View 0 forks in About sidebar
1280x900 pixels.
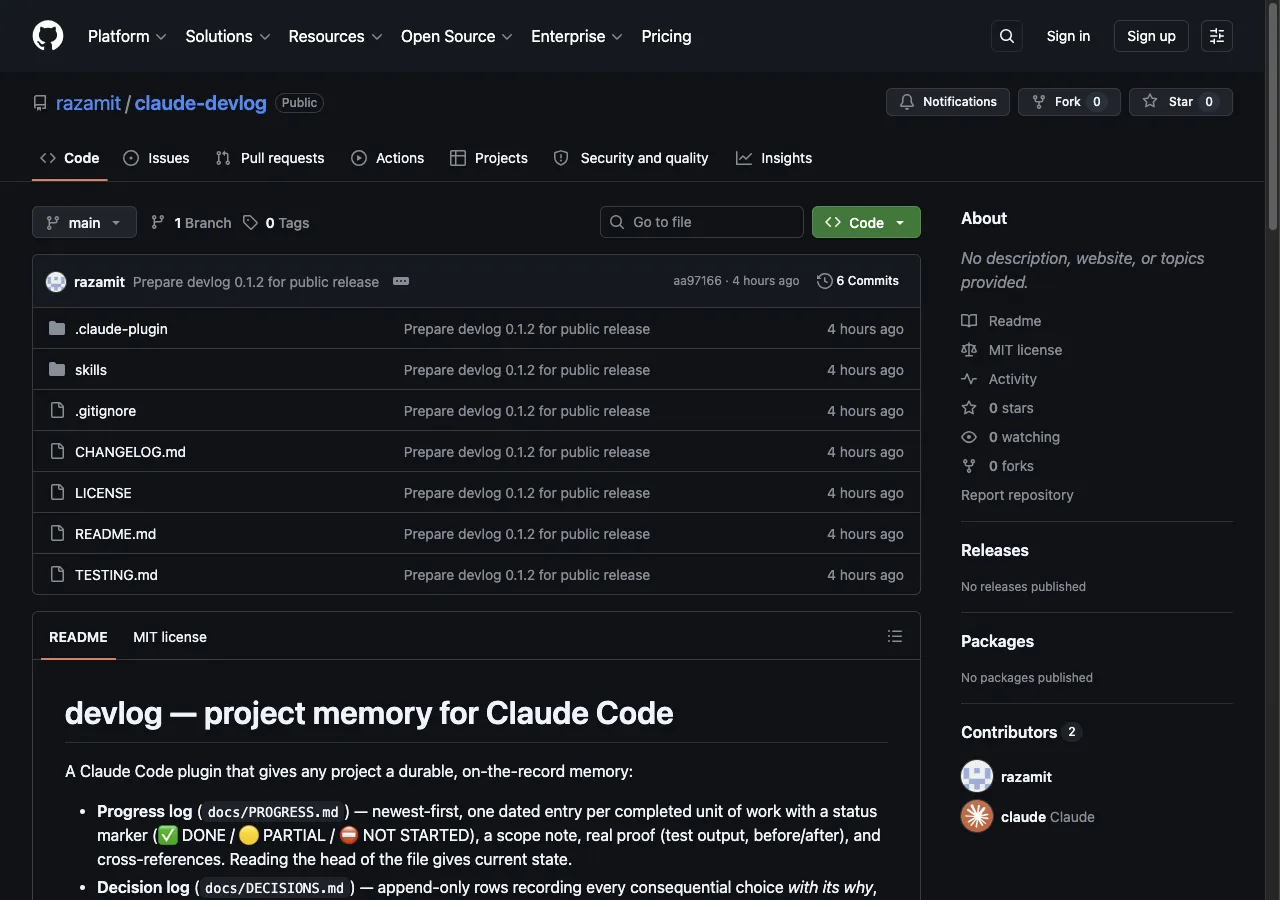point(998,466)
